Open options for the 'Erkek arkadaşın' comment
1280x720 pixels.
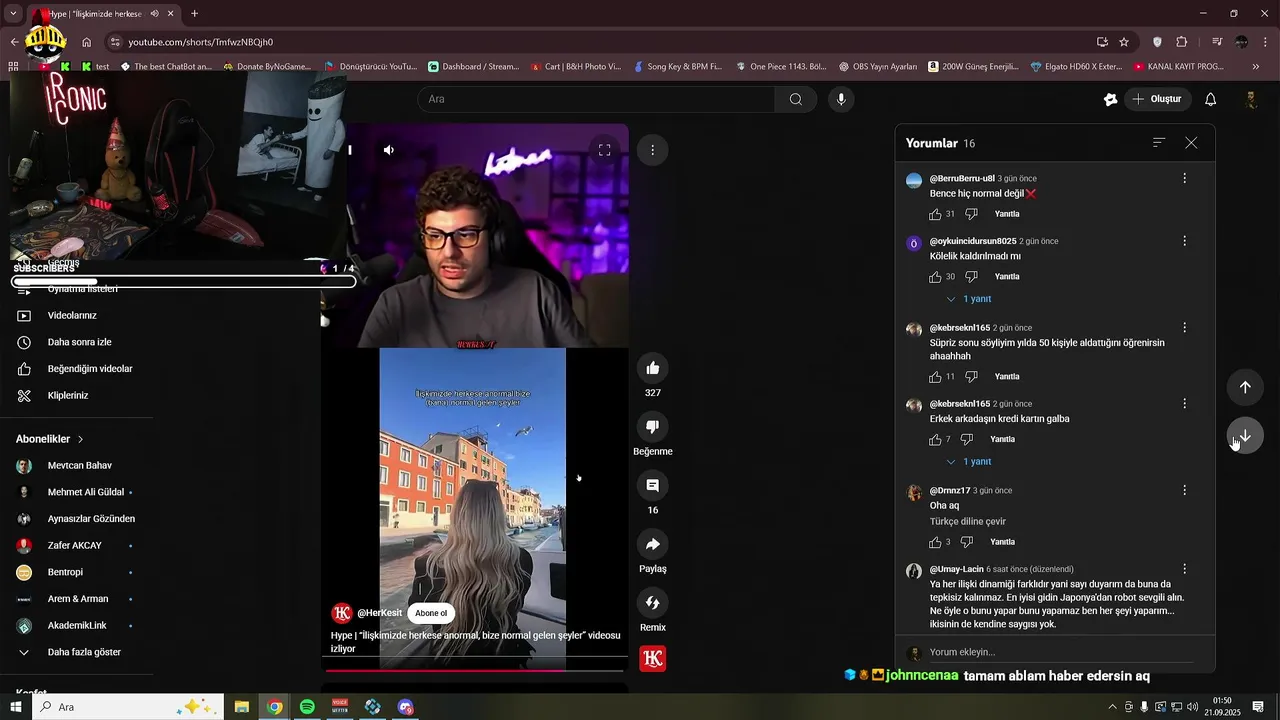[1184, 403]
